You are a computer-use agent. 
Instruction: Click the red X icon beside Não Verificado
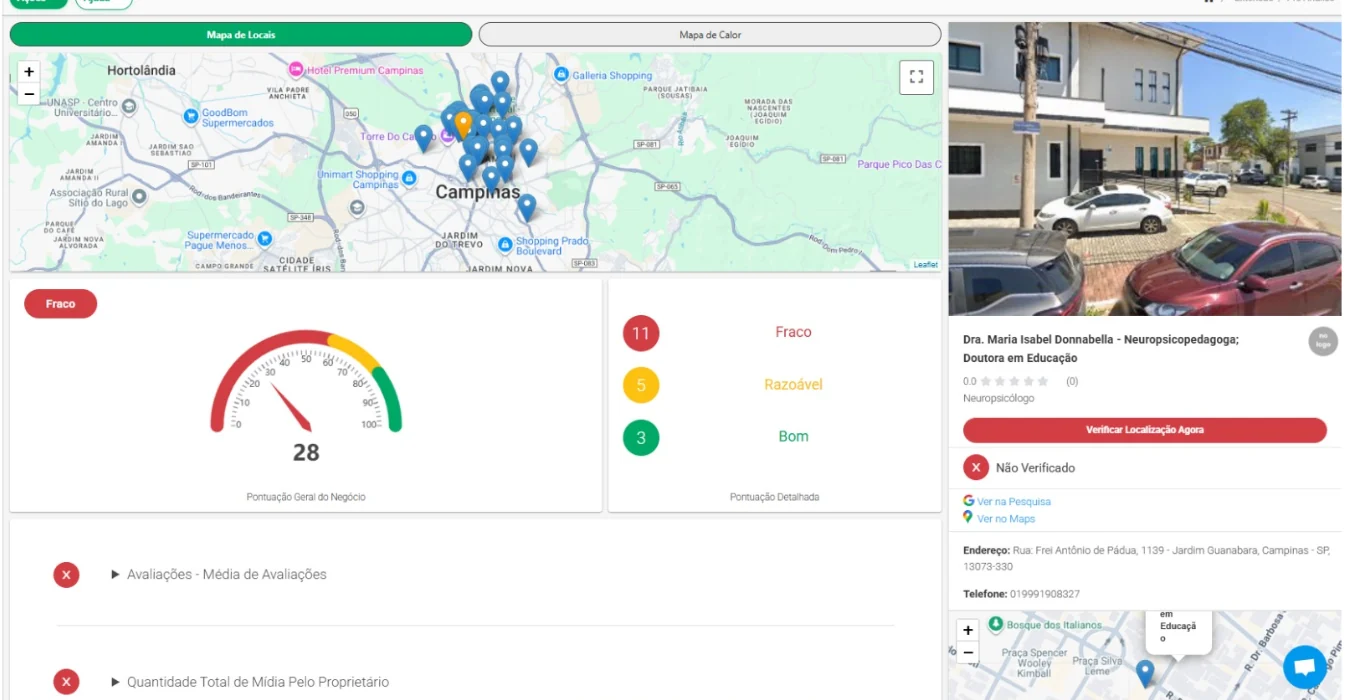click(976, 467)
